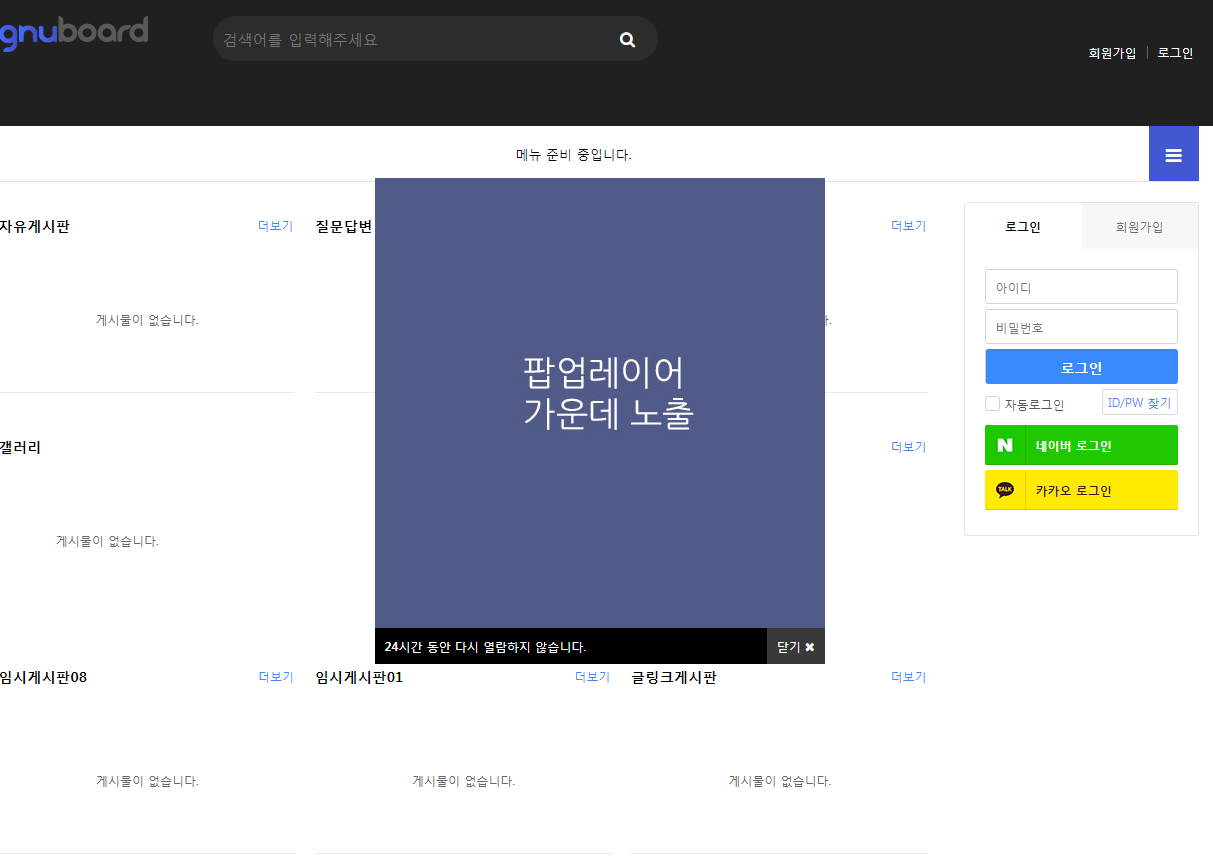
Task: Focus the 비밀번호 input field
Action: [1081, 327]
